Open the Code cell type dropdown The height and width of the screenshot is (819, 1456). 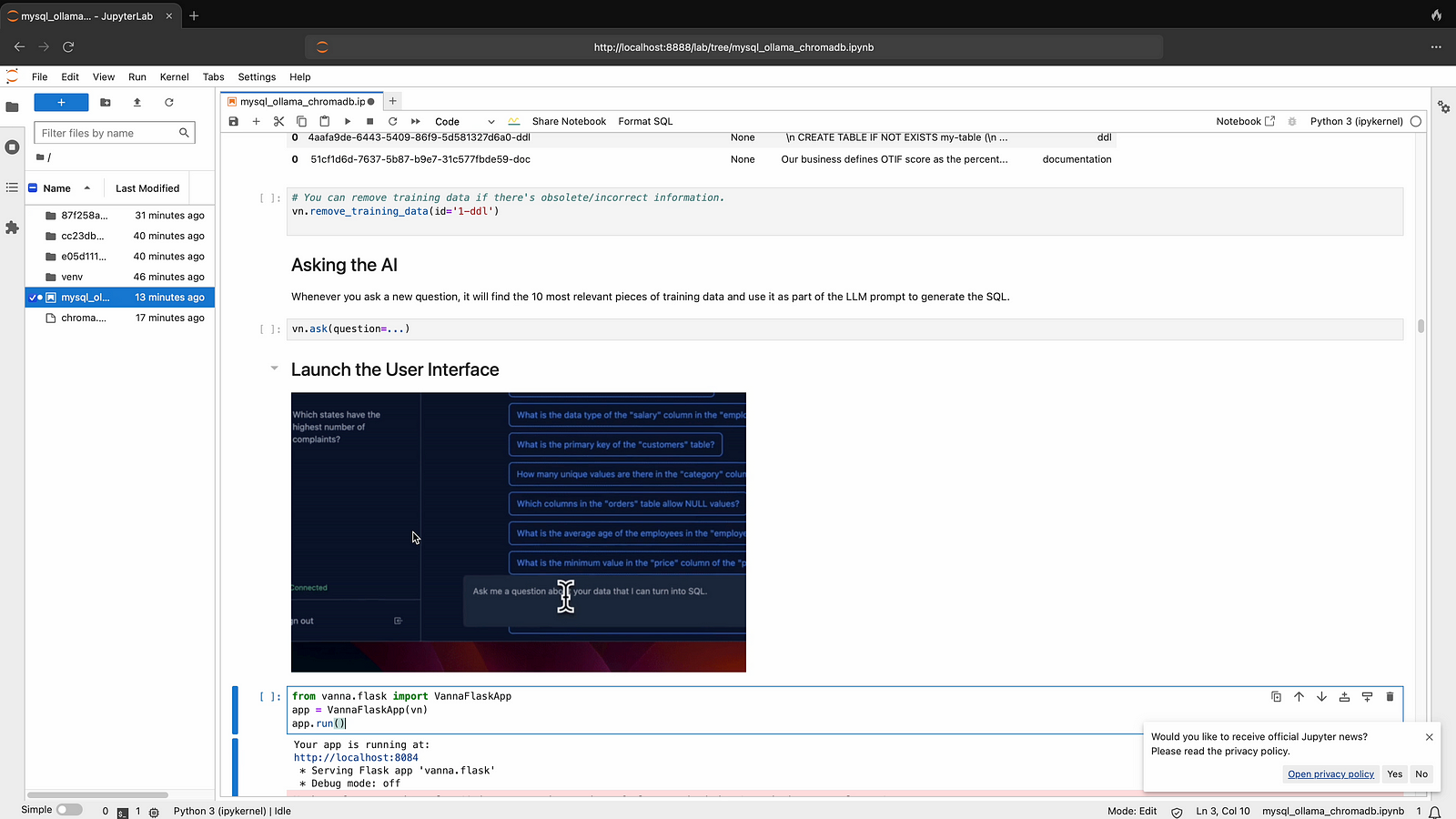coord(464,121)
